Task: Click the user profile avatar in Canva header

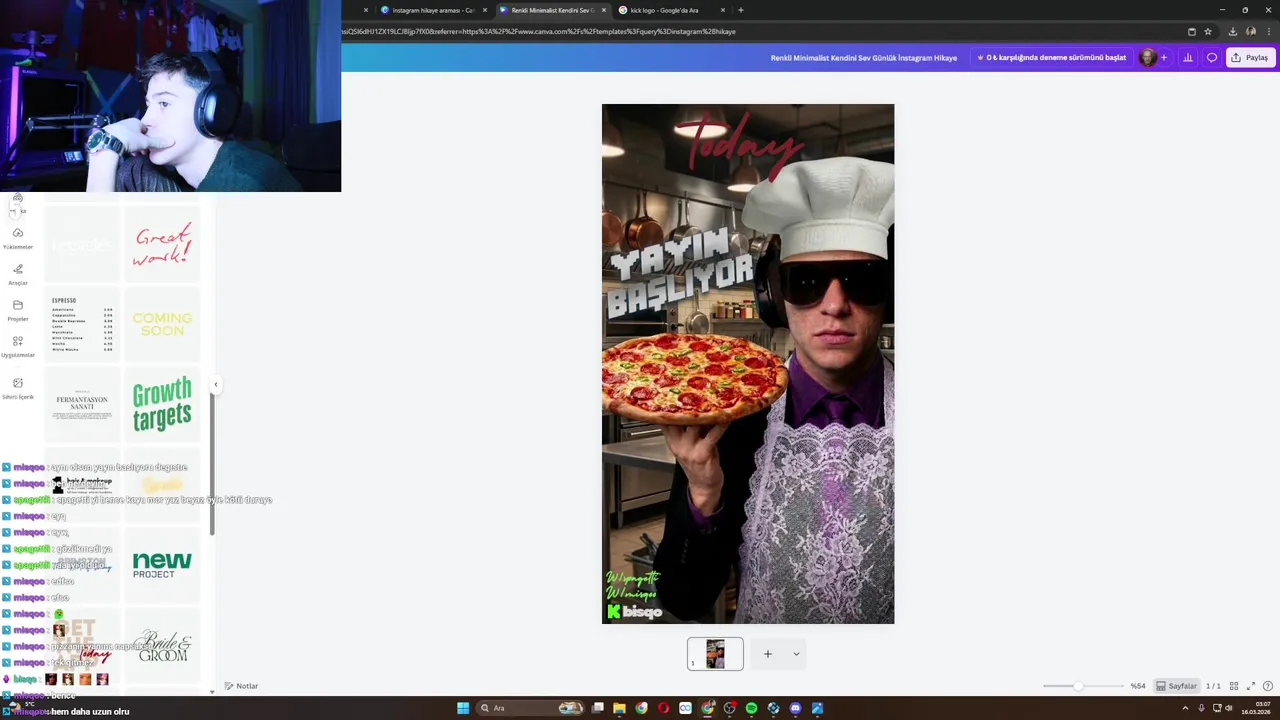Action: [x=1147, y=58]
